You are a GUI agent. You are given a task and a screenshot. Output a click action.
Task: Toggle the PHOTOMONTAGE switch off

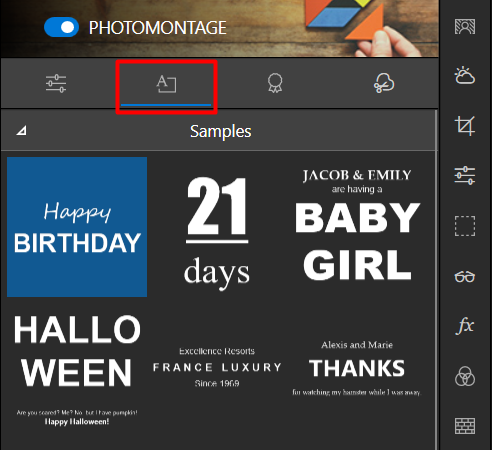point(61,27)
